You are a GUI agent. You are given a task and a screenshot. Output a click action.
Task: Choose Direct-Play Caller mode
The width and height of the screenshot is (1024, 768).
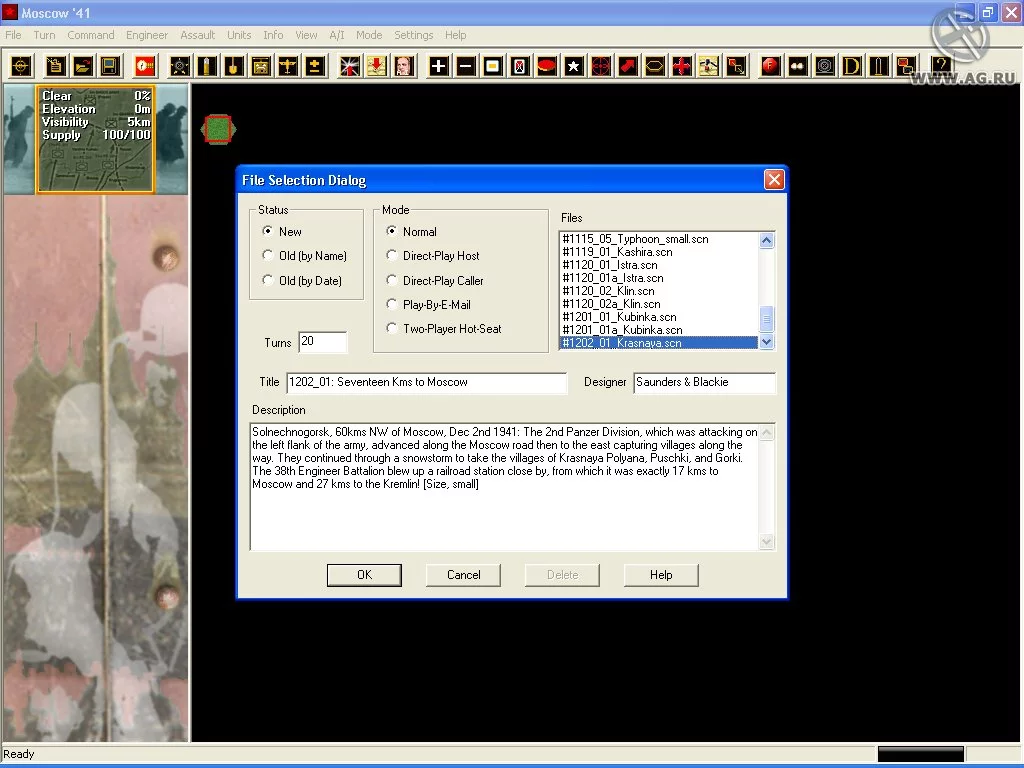(435, 281)
